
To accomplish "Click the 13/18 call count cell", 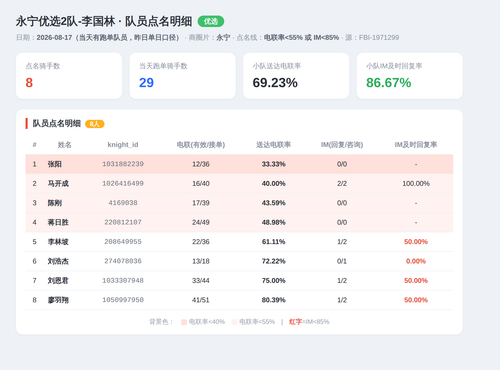I will [x=201, y=261].
